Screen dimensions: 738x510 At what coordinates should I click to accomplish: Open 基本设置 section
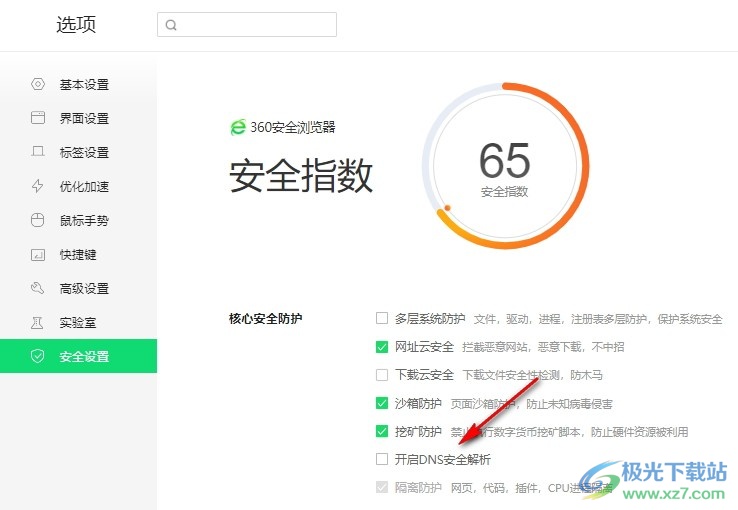78,84
